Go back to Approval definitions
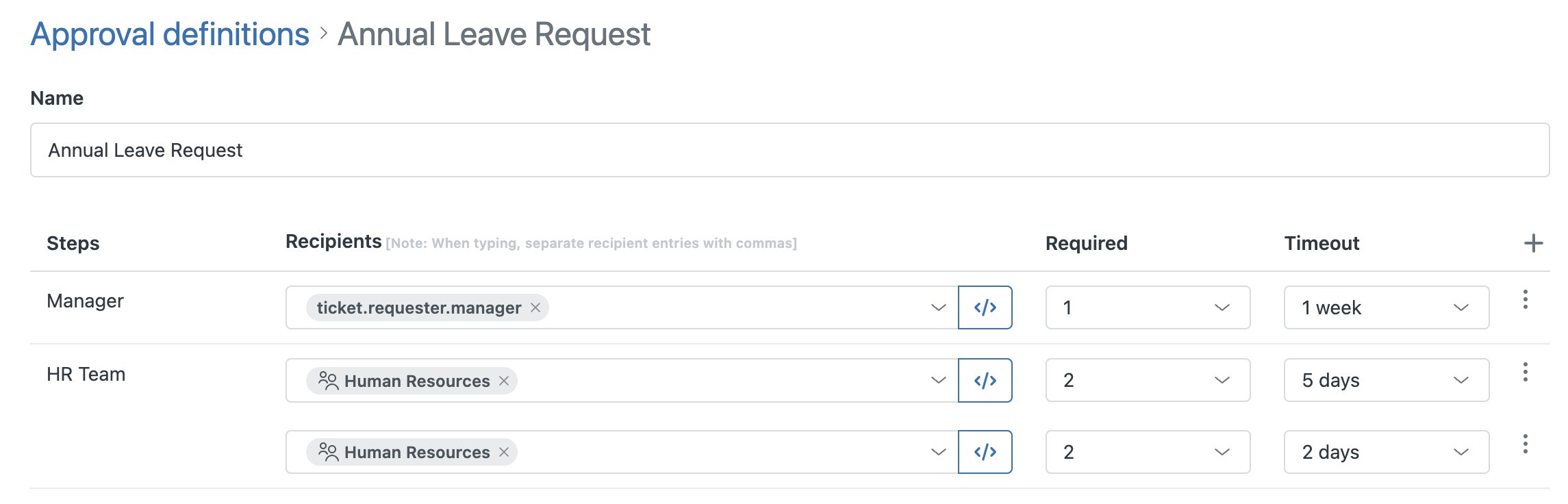 click(170, 34)
